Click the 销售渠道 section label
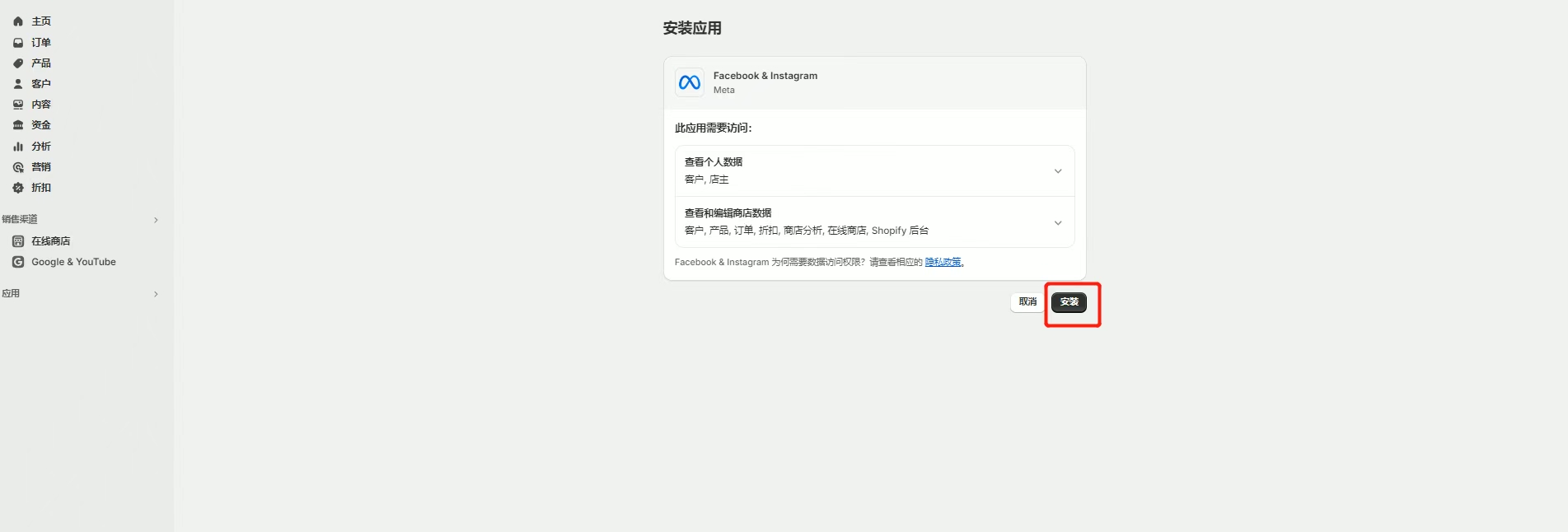This screenshot has height=532, width=1568. pyautogui.click(x=20, y=219)
